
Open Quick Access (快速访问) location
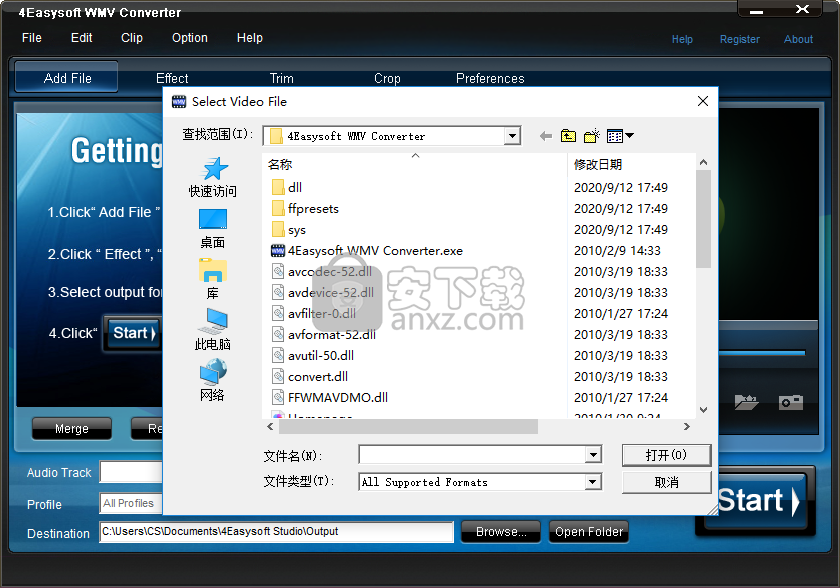(x=213, y=177)
